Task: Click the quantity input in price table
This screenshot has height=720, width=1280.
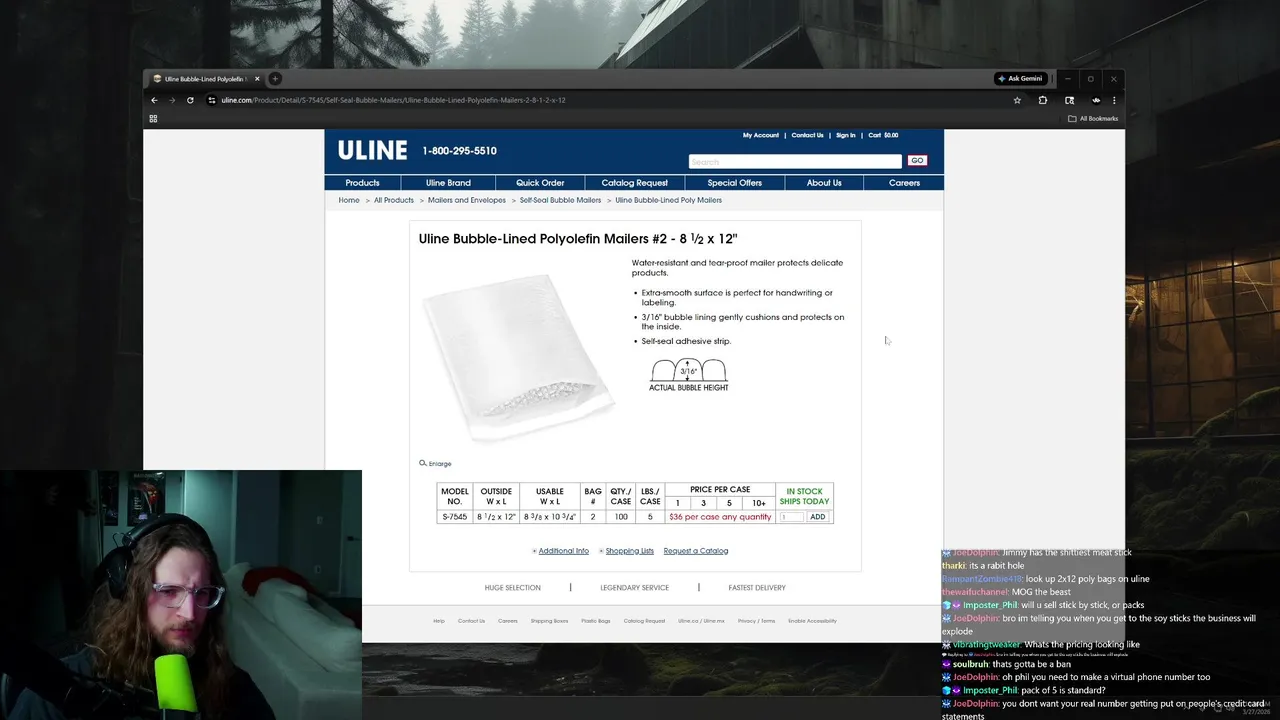Action: [791, 517]
